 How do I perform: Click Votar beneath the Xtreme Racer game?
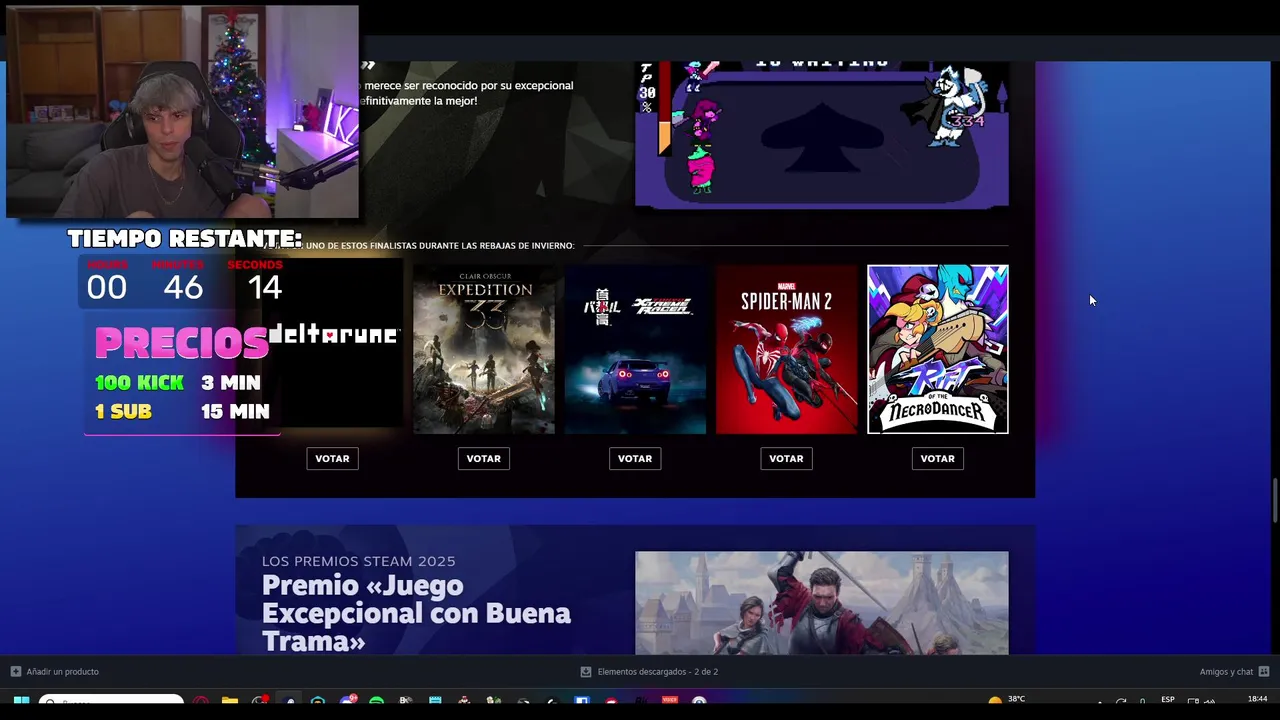pyautogui.click(x=635, y=458)
